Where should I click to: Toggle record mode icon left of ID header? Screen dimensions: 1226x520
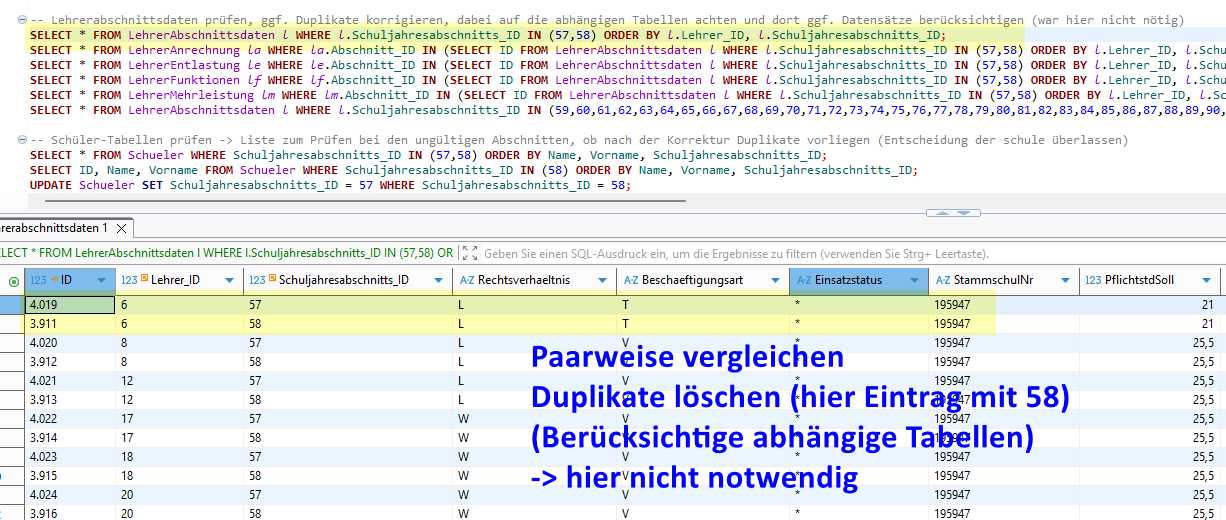(x=12, y=281)
